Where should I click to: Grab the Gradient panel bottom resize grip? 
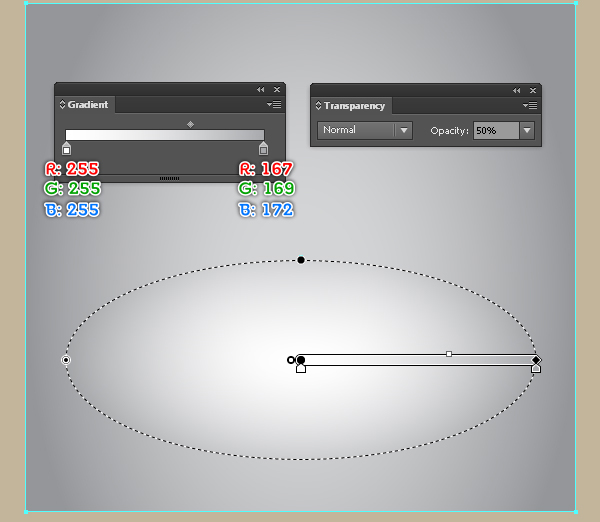pyautogui.click(x=170, y=178)
